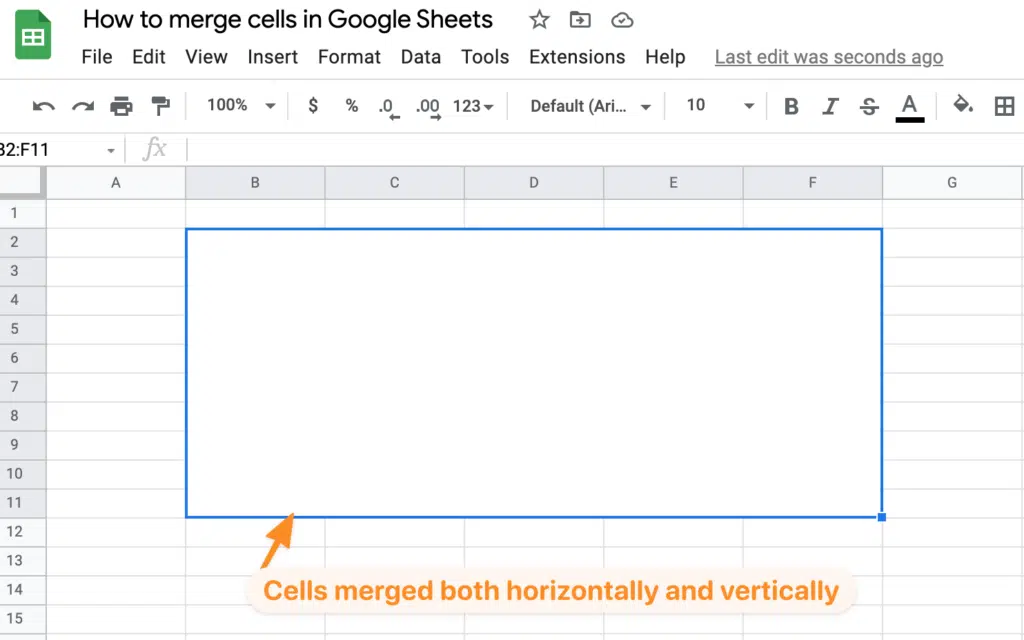
Task: Toggle strikethrough formatting
Action: 869,106
